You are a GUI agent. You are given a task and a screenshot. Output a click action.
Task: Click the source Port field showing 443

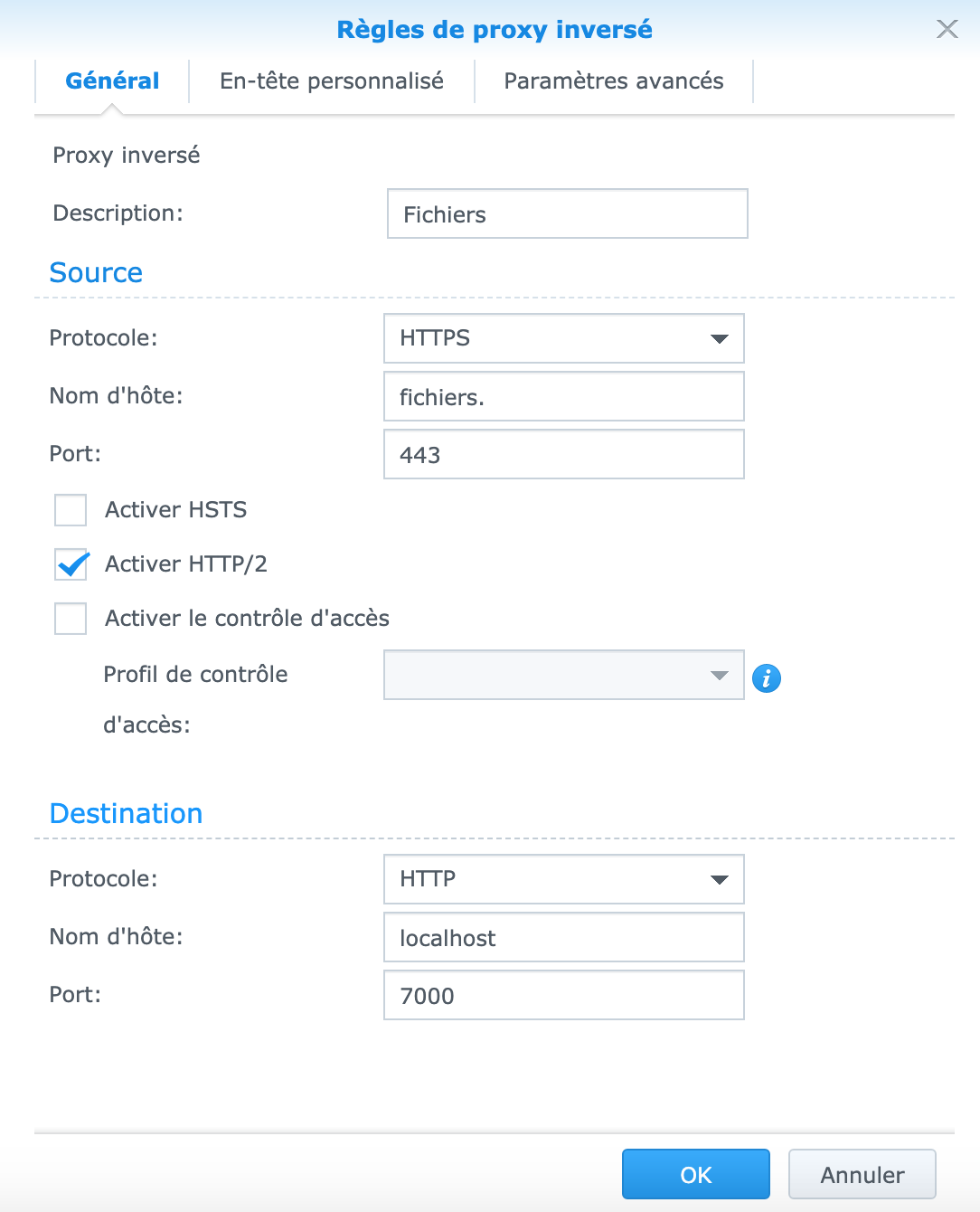click(564, 454)
